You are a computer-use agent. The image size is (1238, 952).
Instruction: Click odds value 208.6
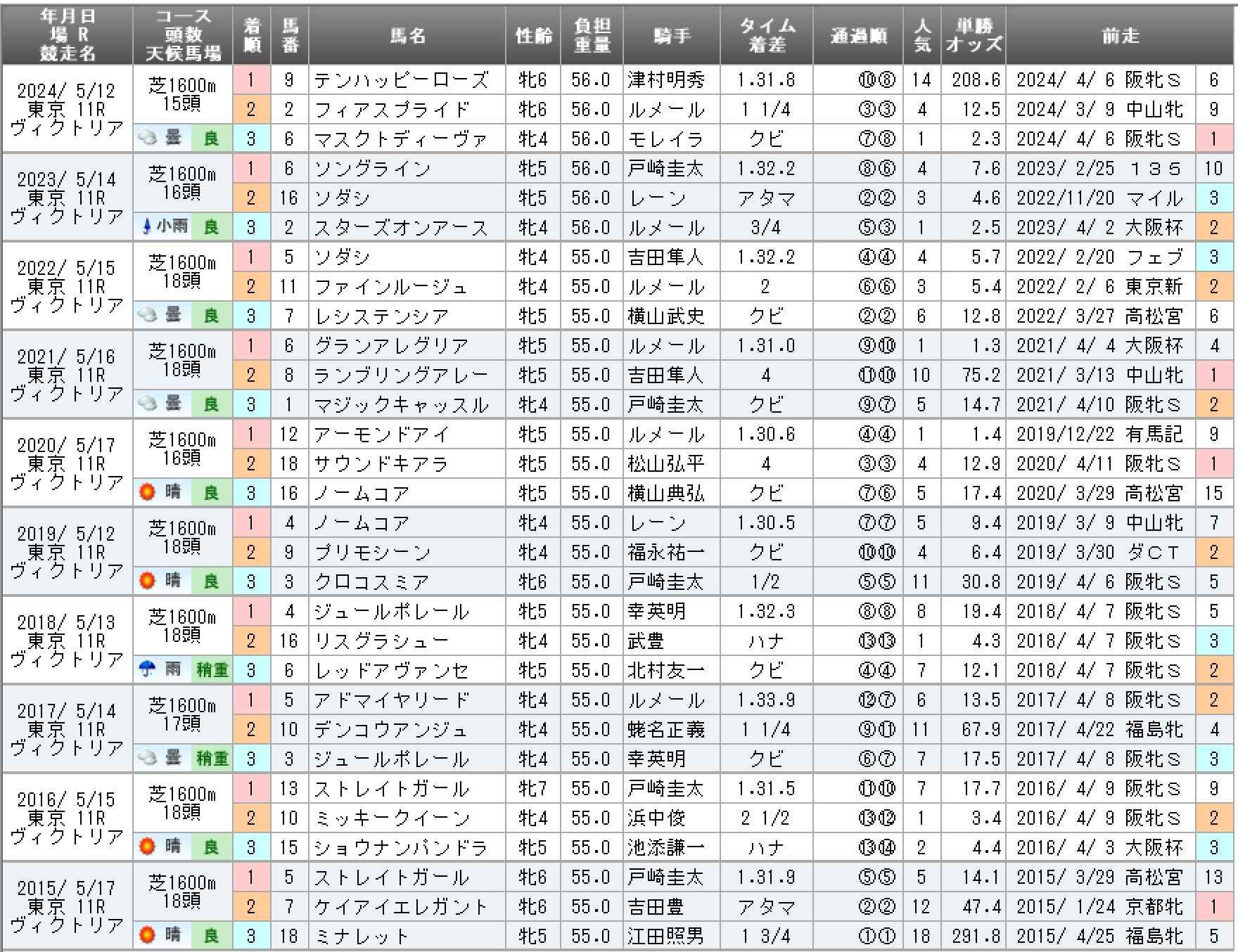[x=976, y=80]
